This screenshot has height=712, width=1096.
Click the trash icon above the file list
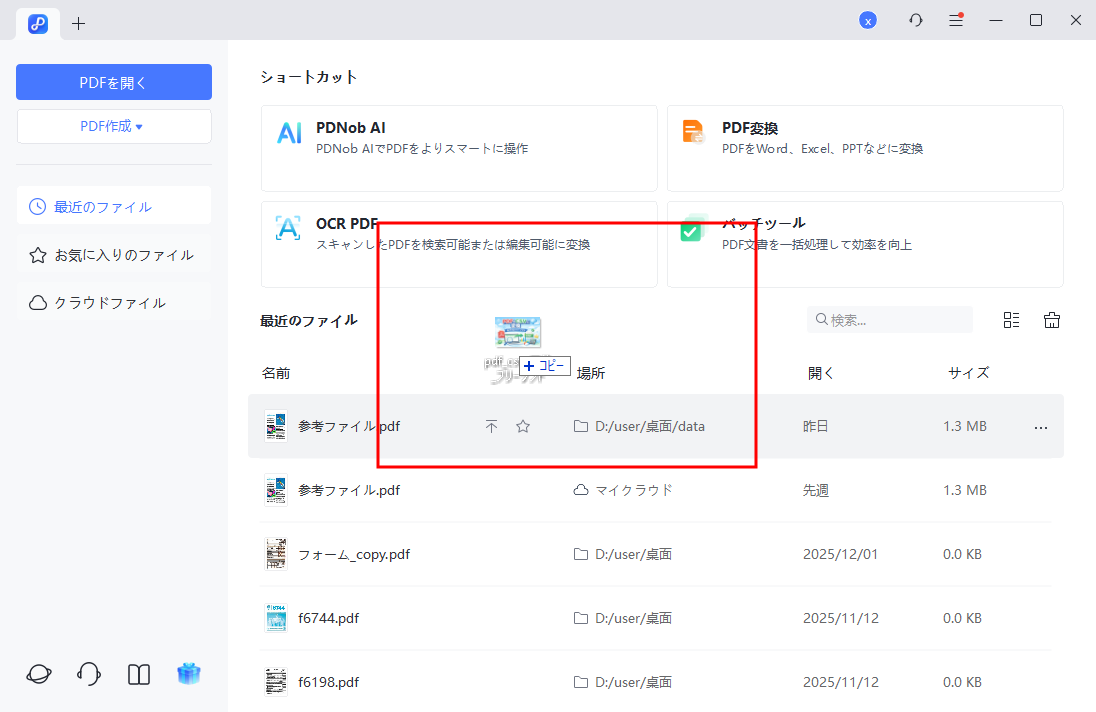[x=1051, y=319]
